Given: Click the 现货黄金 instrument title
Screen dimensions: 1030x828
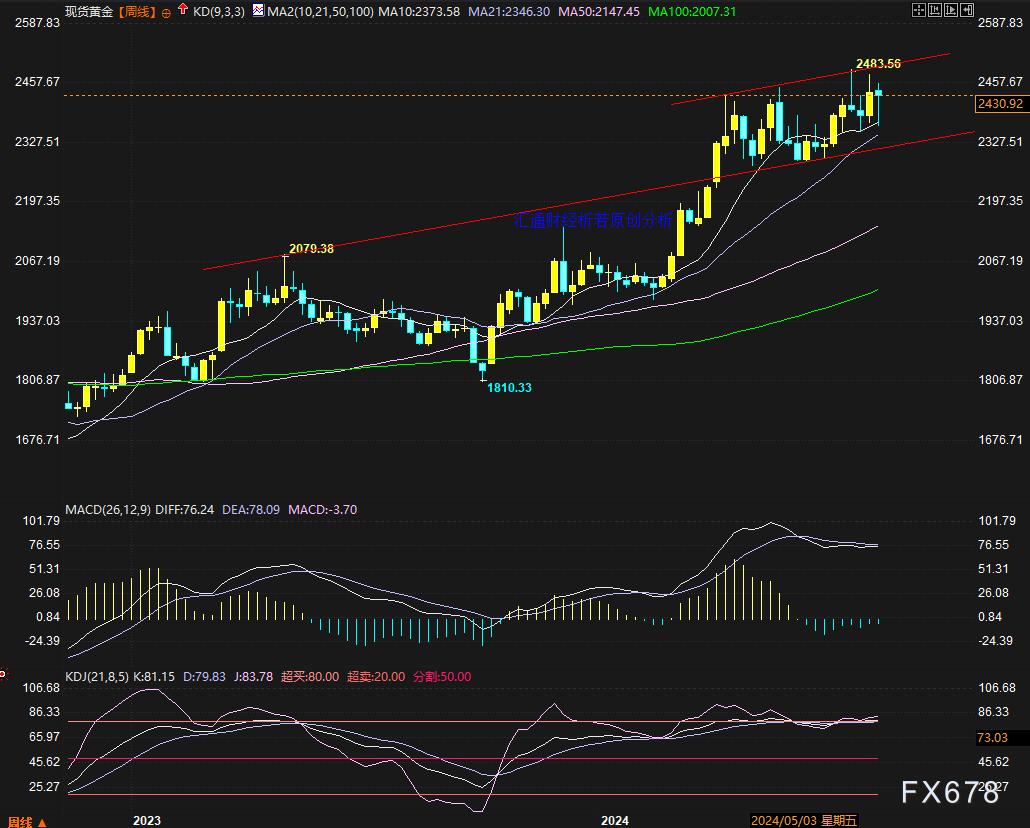Looking at the screenshot, I should click(x=88, y=10).
